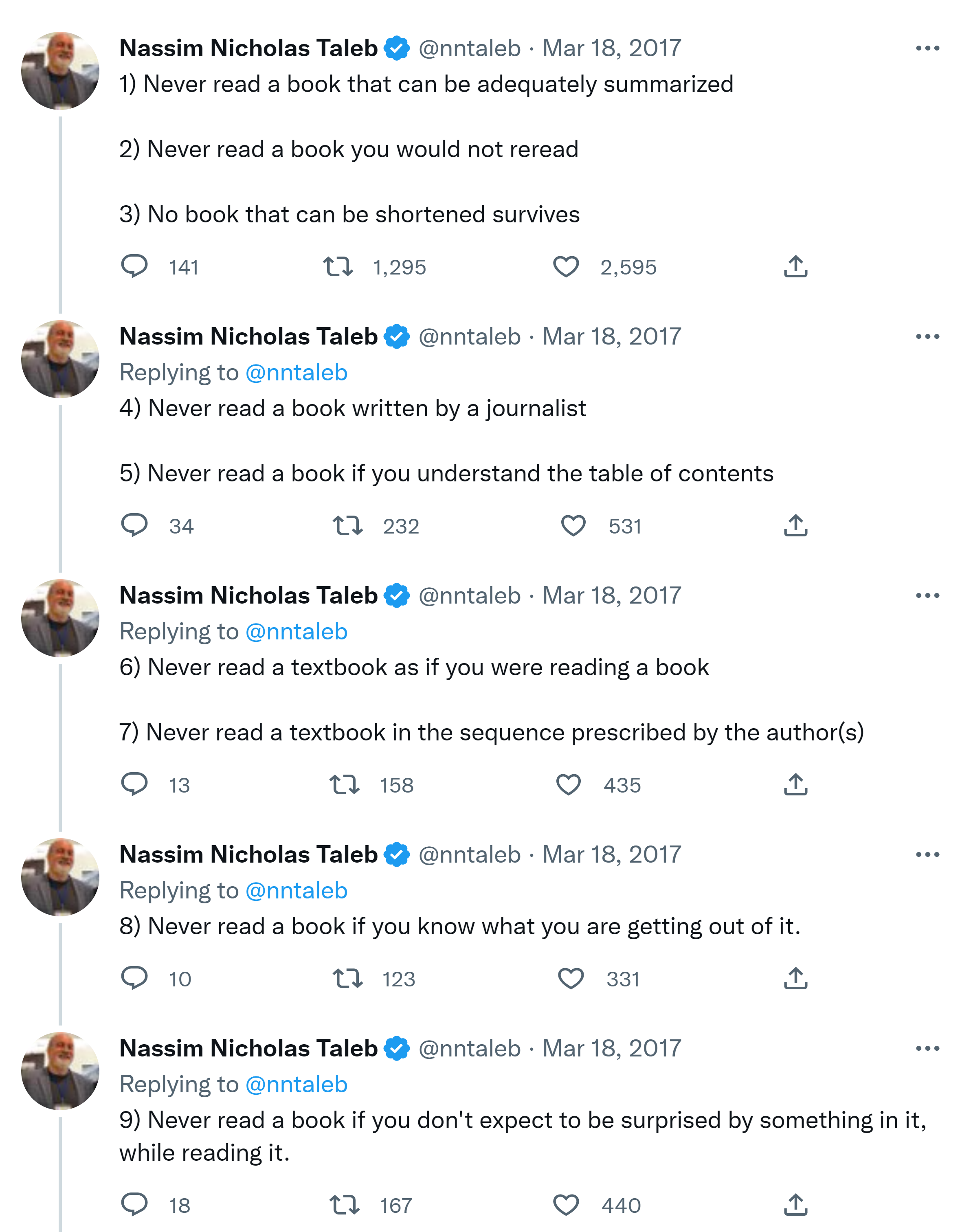Reply to the journalist book tweet
Viewport: 960px width, 1232px height.
[x=134, y=525]
